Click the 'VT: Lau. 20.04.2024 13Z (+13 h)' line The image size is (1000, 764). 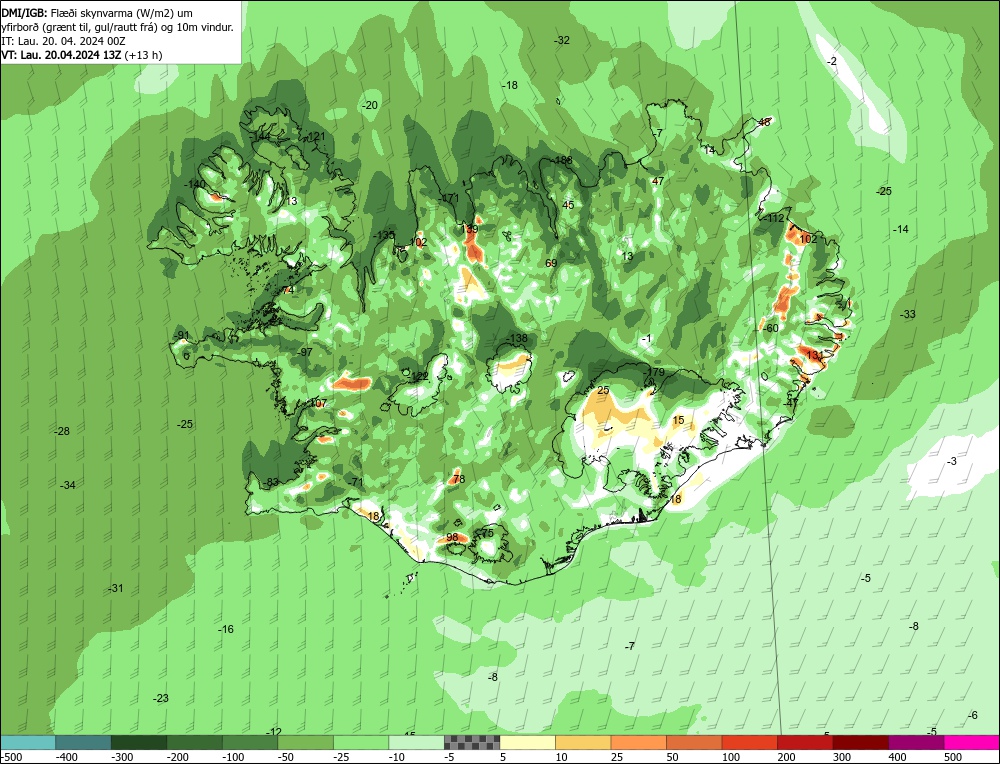pyautogui.click(x=82, y=55)
